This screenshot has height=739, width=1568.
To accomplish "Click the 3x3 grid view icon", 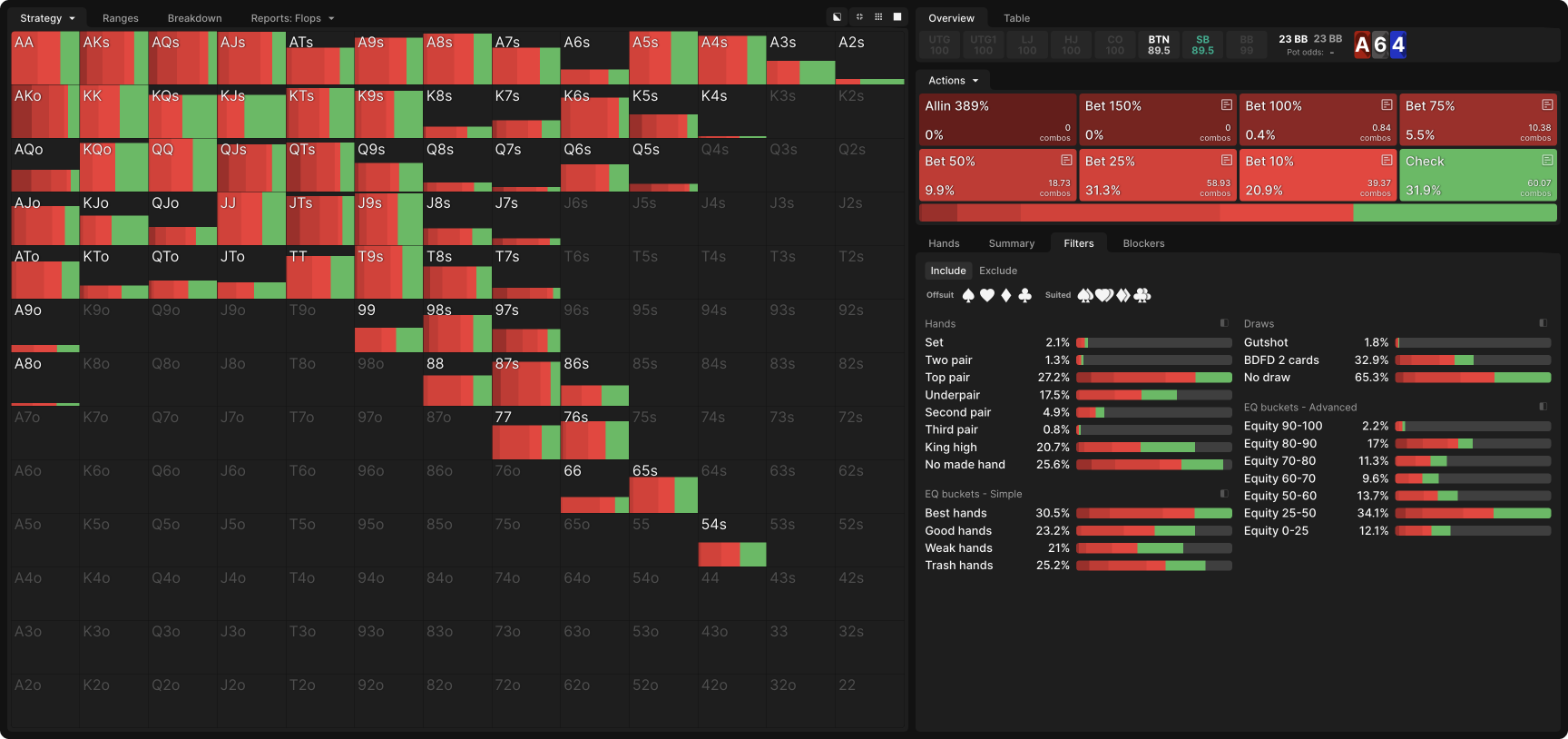I will 878,17.
